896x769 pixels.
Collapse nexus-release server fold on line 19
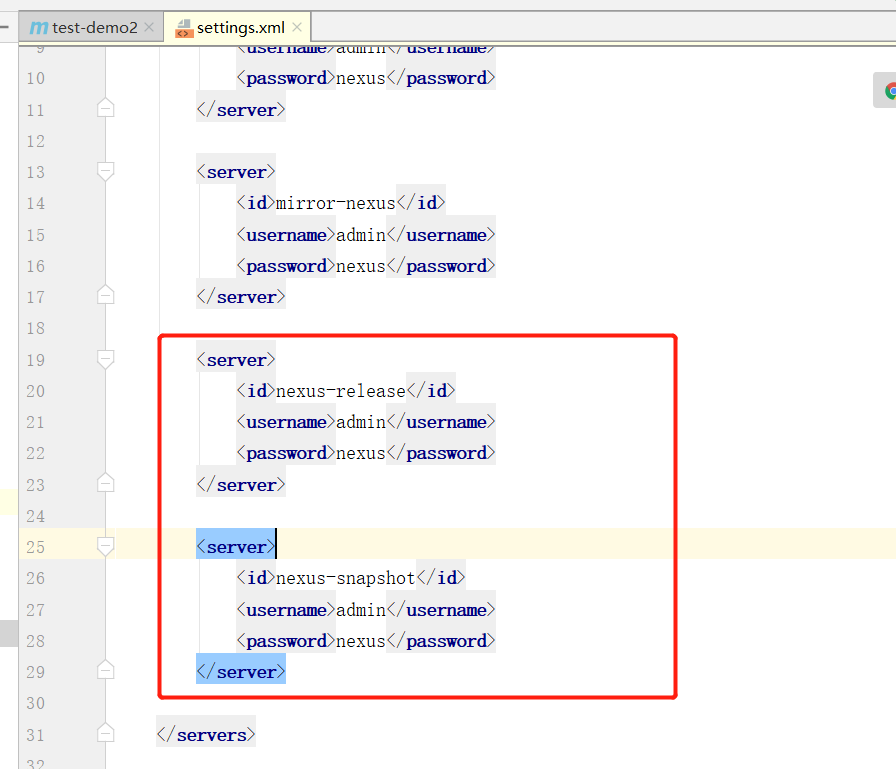(x=105, y=359)
